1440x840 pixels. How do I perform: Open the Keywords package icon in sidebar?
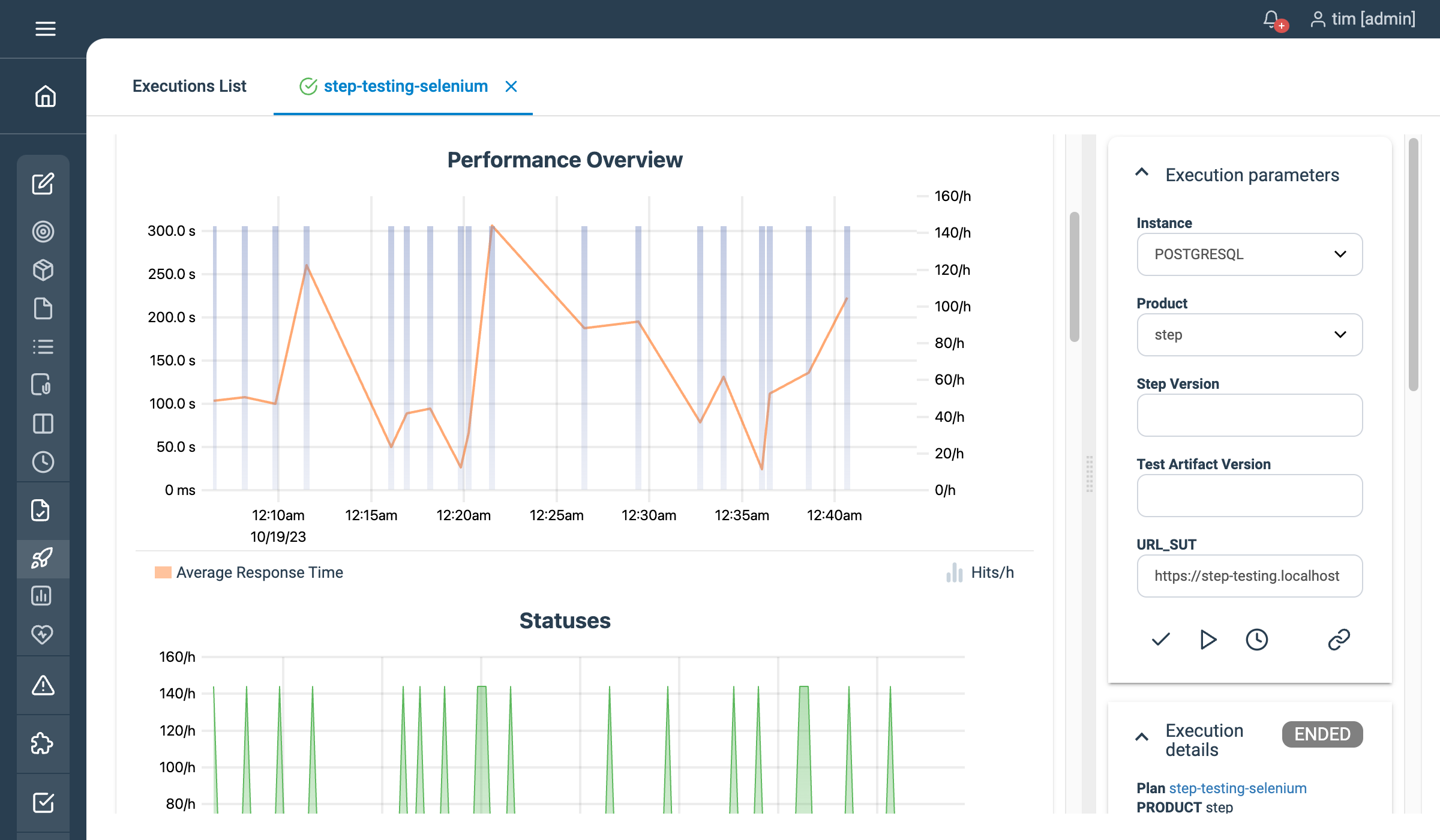[x=43, y=270]
